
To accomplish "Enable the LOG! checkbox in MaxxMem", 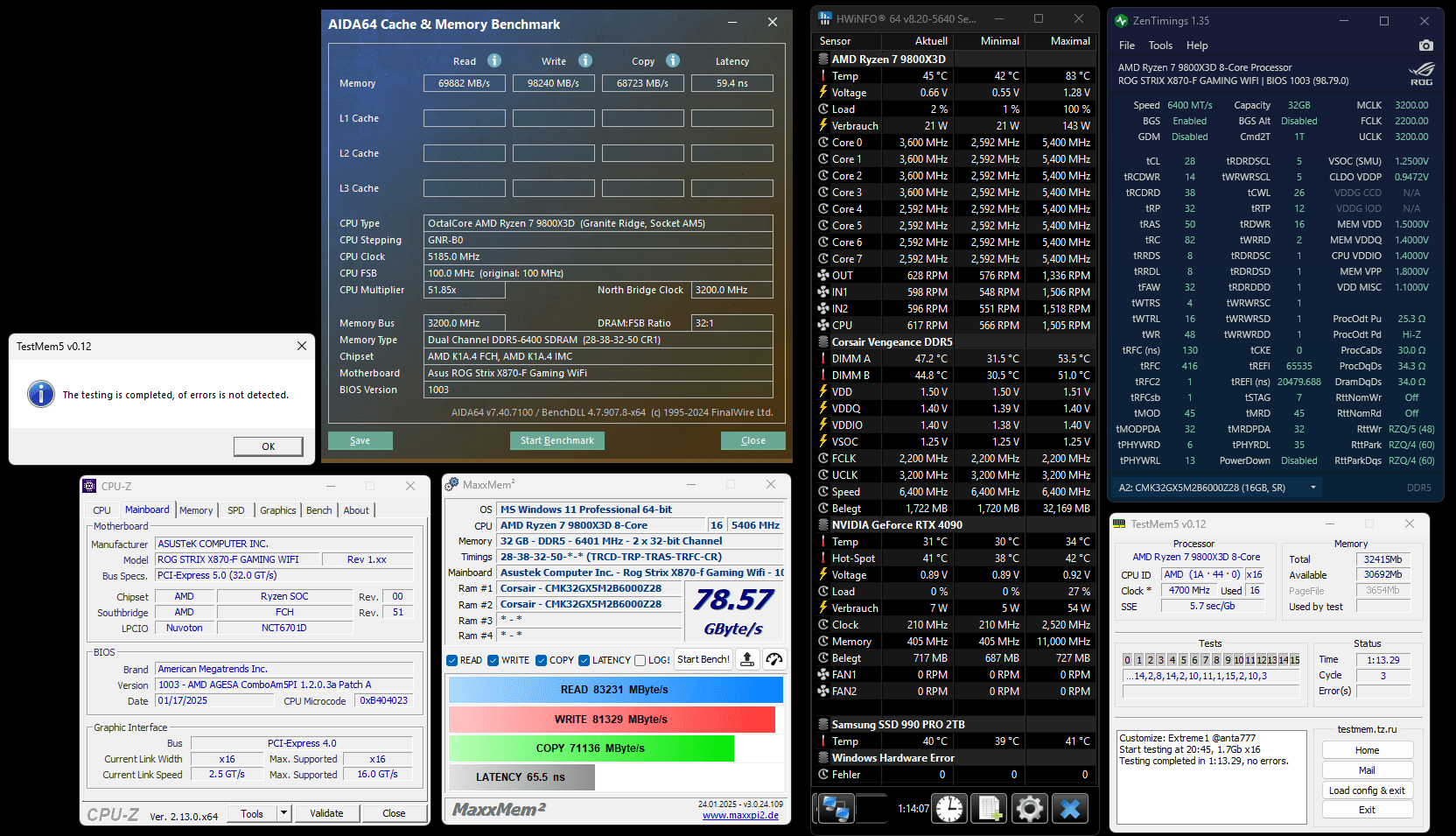I will 640,660.
